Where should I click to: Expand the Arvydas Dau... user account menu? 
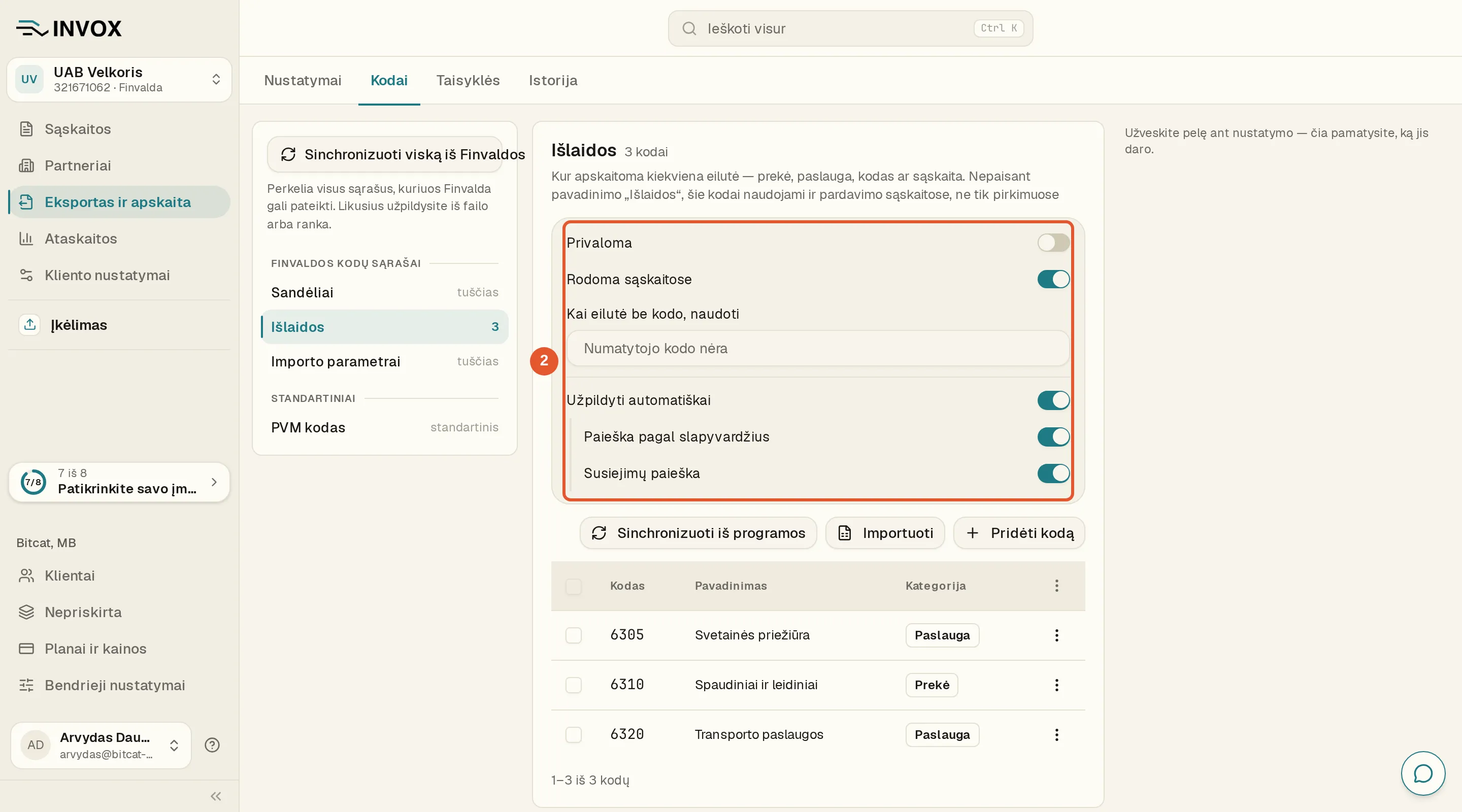[x=101, y=745]
